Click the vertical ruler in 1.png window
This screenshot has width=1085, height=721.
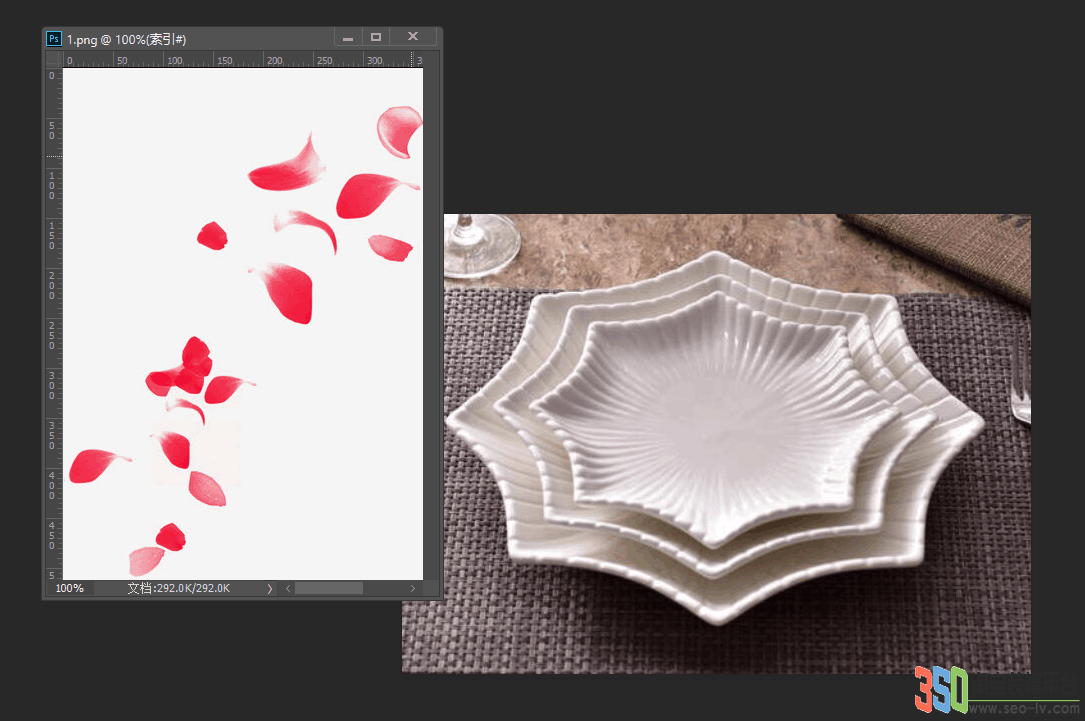[x=54, y=324]
